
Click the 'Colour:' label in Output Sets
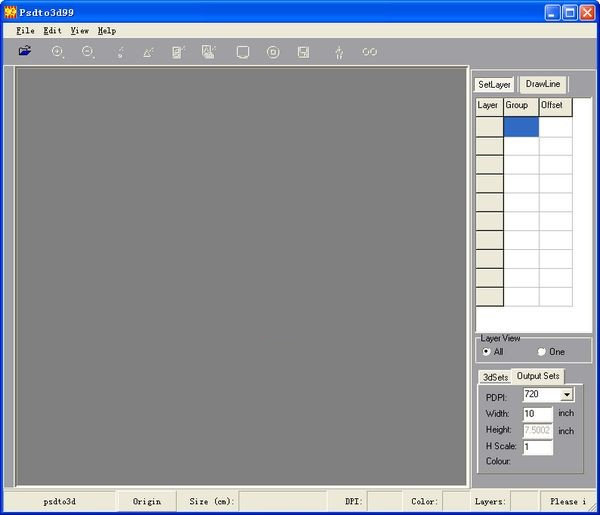[498, 461]
